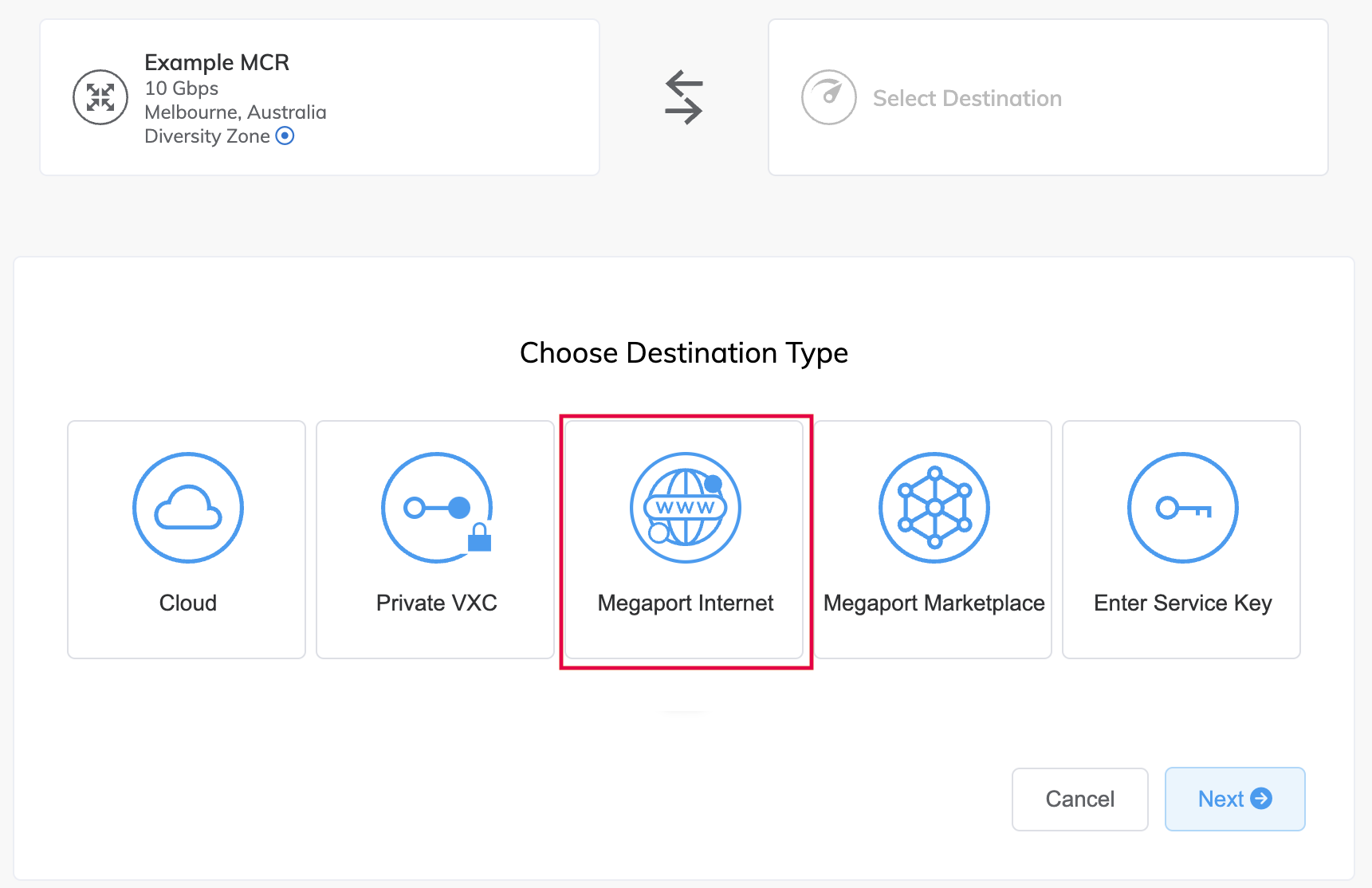Click the Melbourne, Australia location text
Image resolution: width=1372 pixels, height=888 pixels.
point(235,112)
